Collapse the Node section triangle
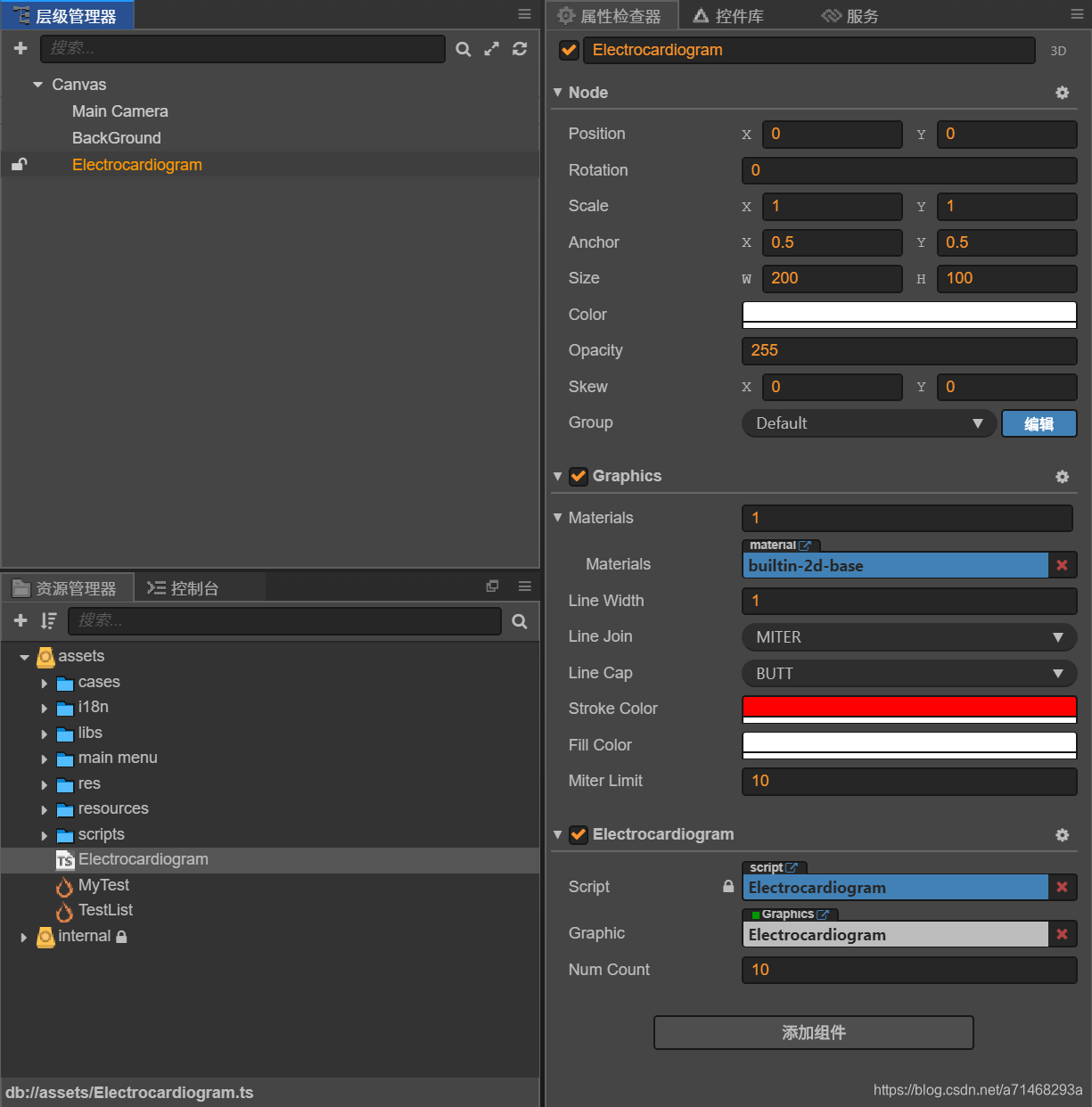Image resolution: width=1092 pixels, height=1107 pixels. pyautogui.click(x=558, y=93)
